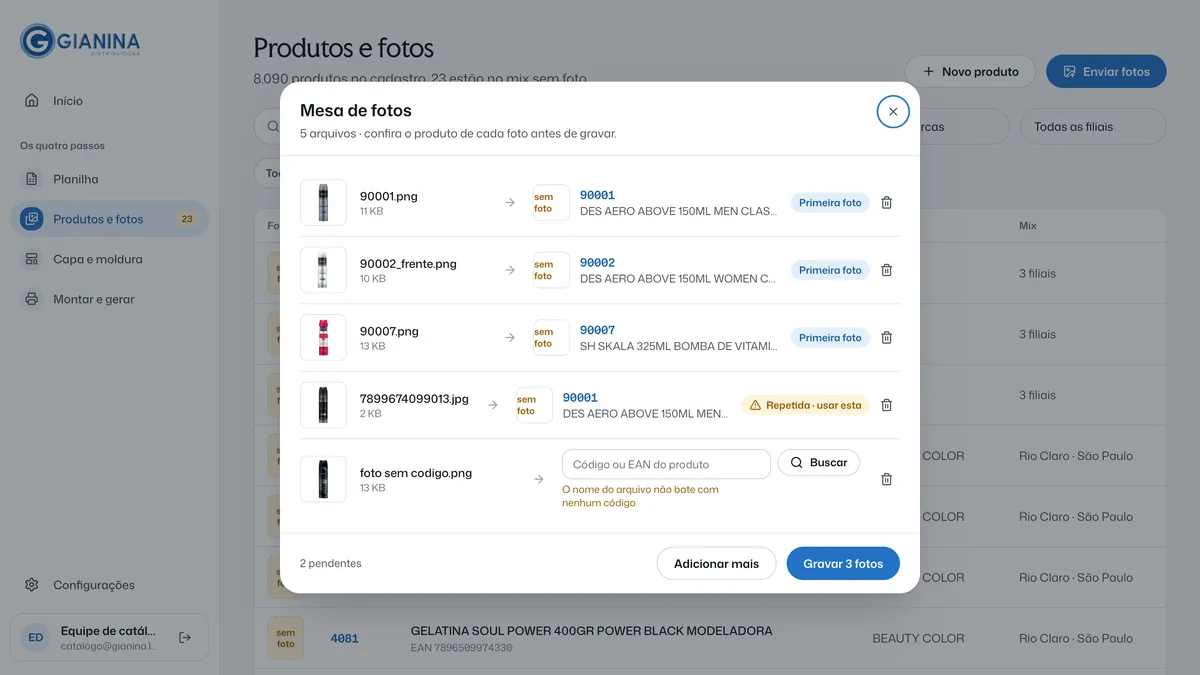Click GELATINA SOUL POWER 400GR product name
Screen dimensions: 1200x675
[591, 631]
